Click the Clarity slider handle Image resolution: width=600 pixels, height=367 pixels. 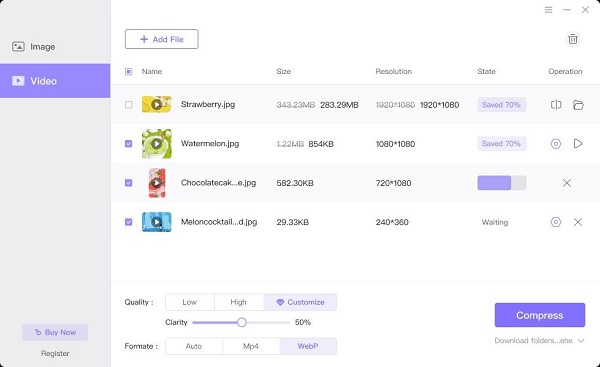click(x=241, y=322)
